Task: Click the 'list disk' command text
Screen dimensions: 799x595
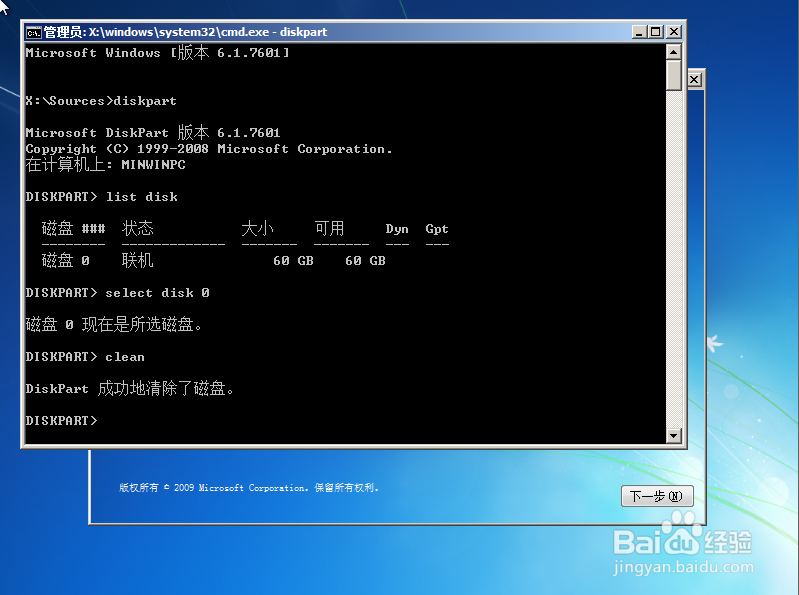Action: (x=142, y=197)
